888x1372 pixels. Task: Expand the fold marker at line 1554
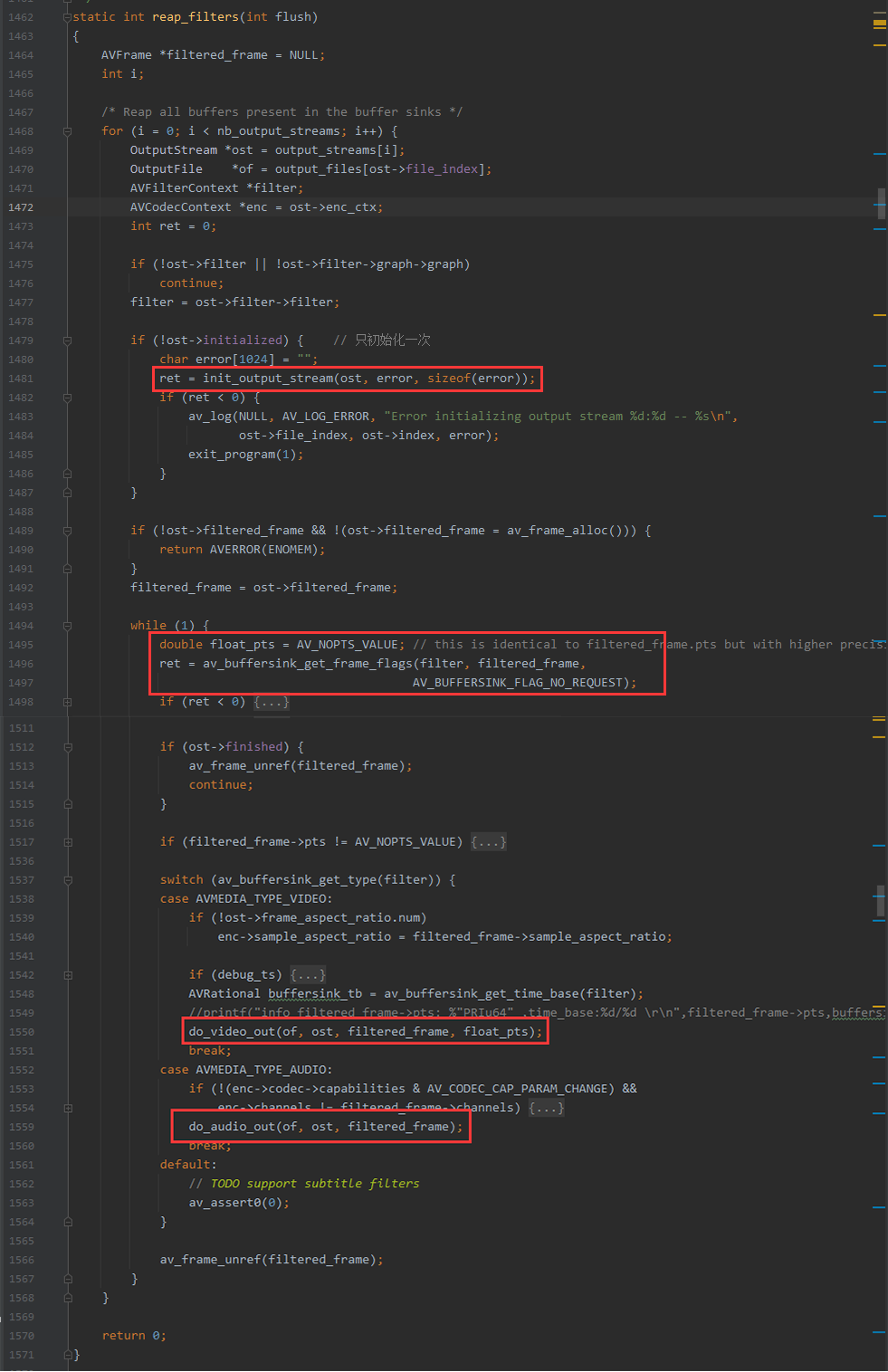tap(68, 1108)
